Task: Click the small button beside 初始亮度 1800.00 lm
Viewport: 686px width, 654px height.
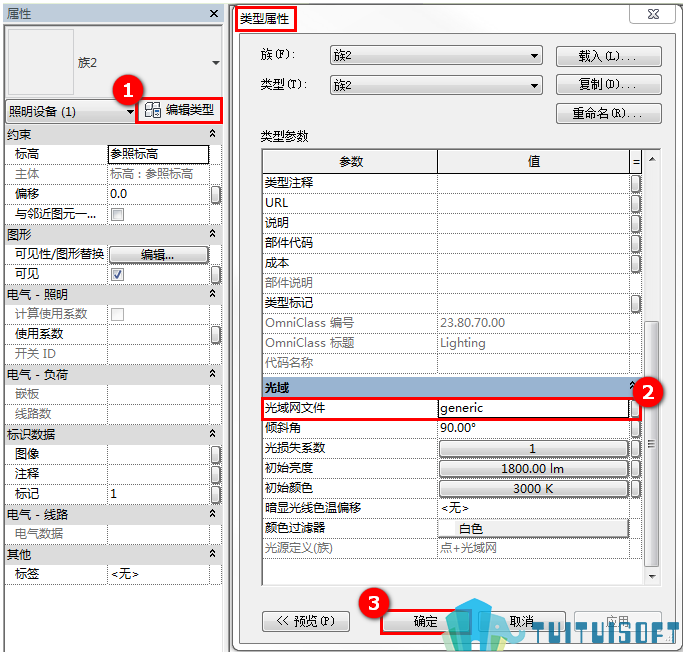Action: point(636,469)
